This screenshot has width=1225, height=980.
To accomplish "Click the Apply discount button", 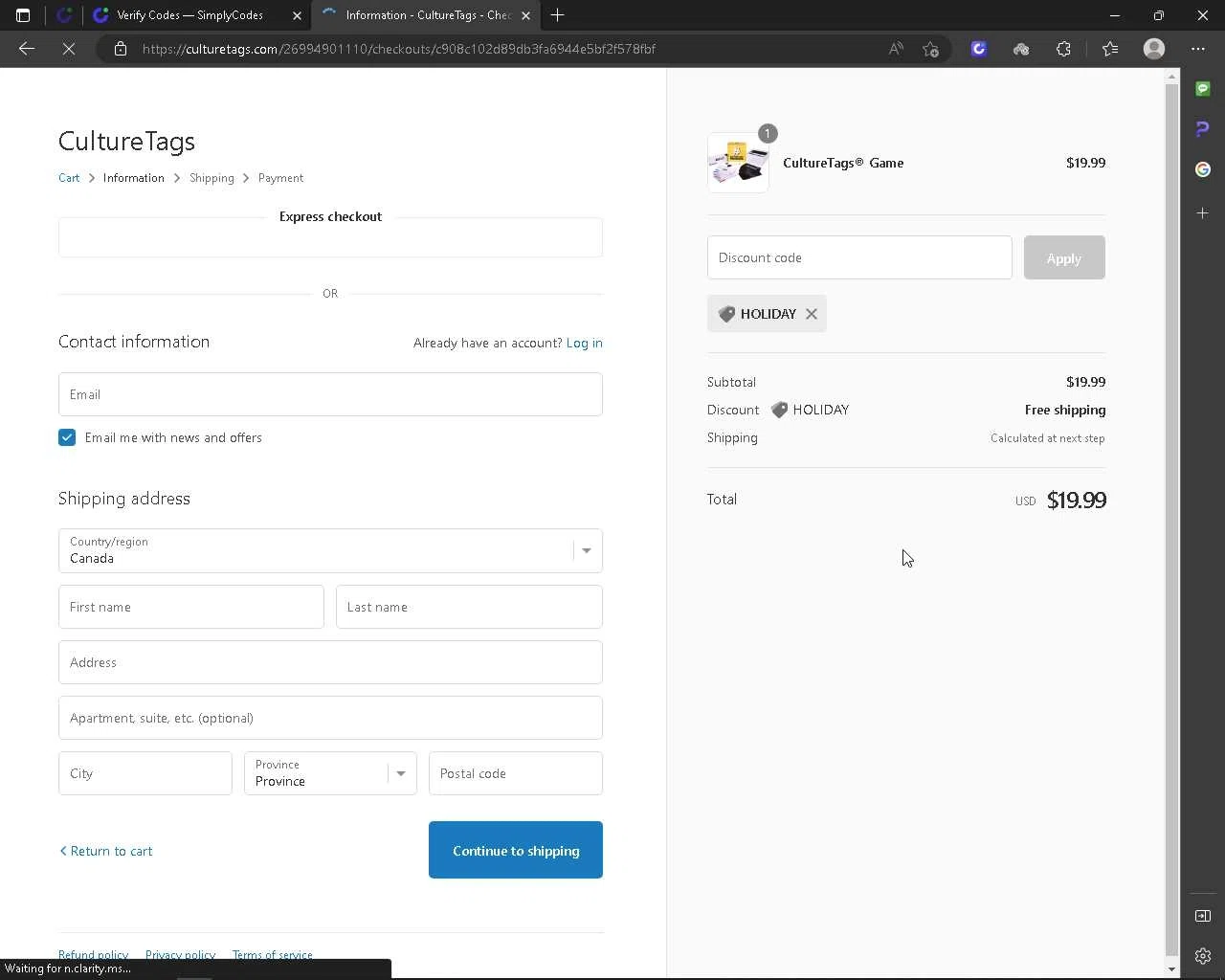I will pyautogui.click(x=1064, y=257).
